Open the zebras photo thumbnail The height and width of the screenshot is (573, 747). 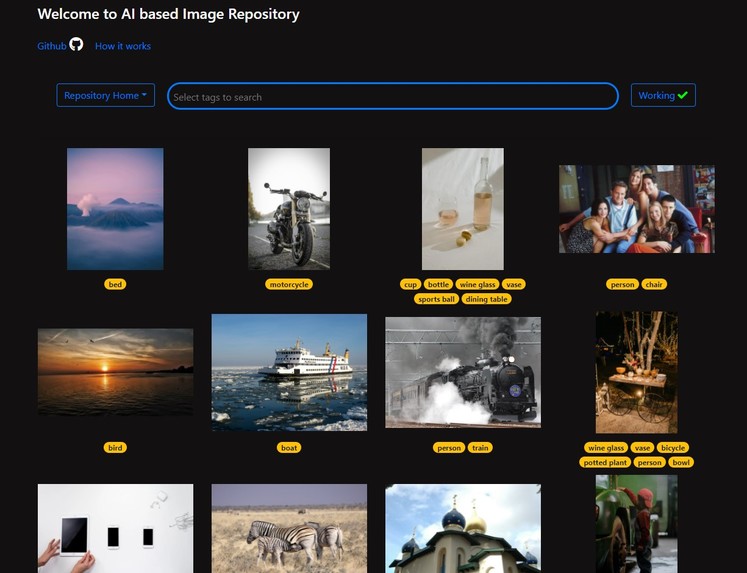289,529
